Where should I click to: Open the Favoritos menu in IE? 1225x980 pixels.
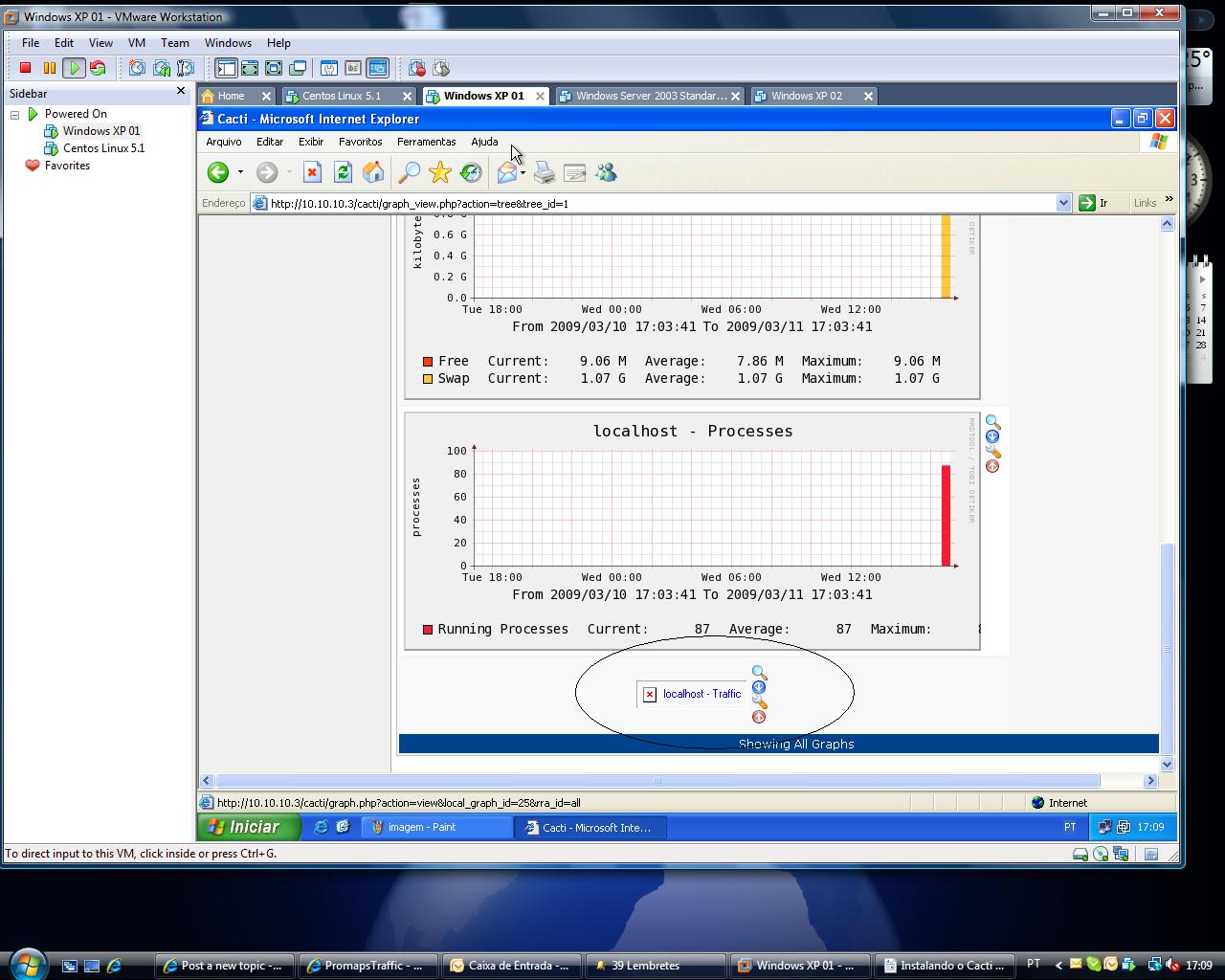[360, 142]
